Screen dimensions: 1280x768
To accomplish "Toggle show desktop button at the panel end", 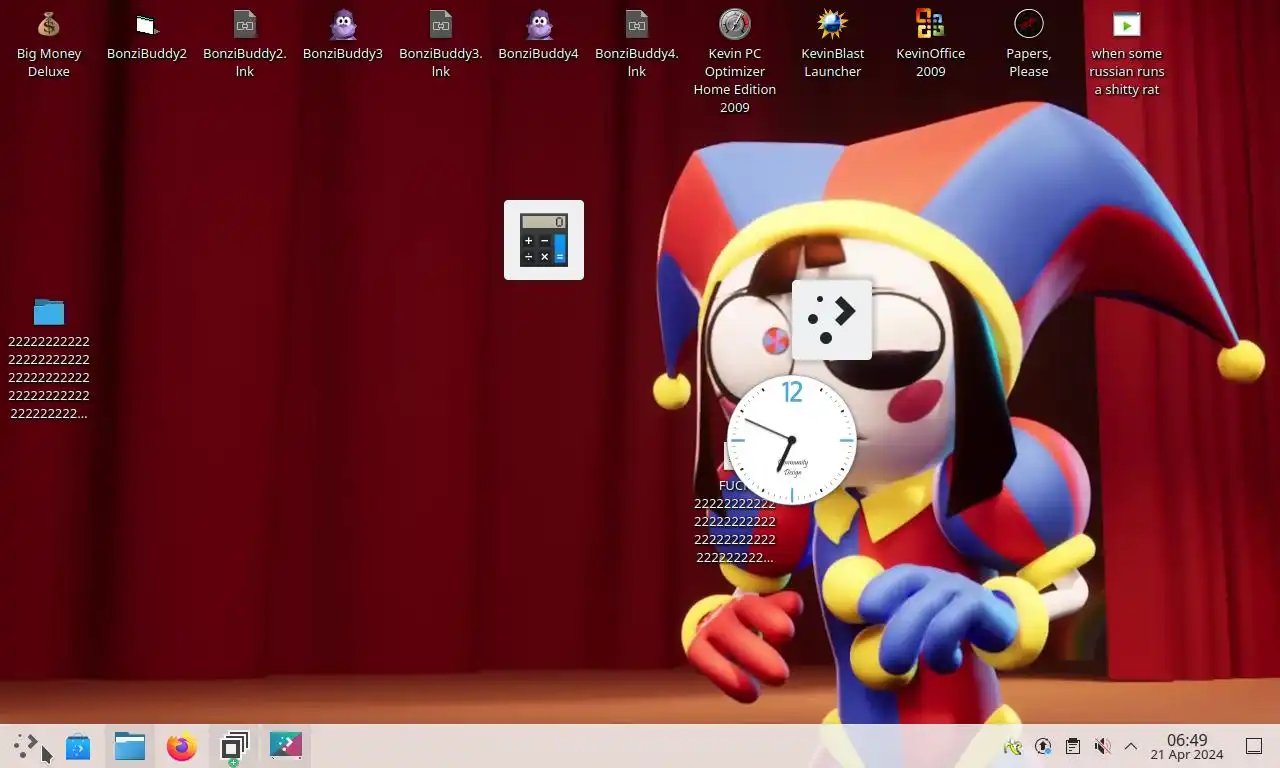I will click(1253, 746).
